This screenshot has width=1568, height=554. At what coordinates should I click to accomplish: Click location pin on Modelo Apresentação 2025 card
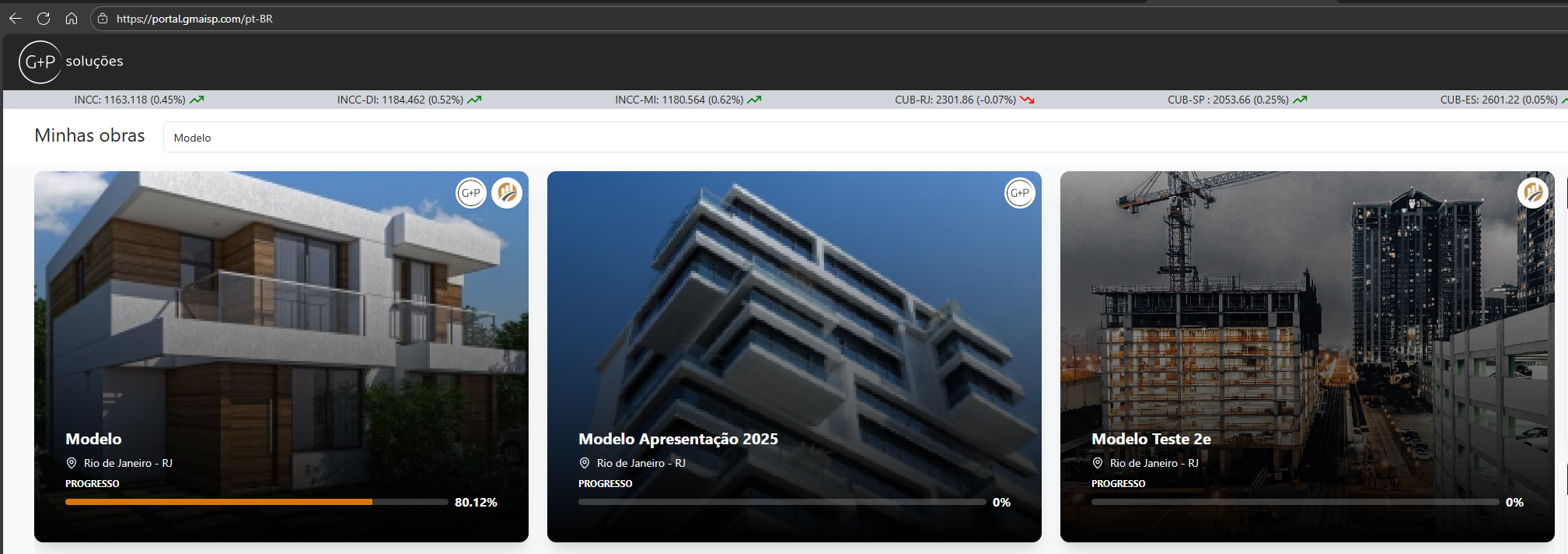[x=585, y=463]
